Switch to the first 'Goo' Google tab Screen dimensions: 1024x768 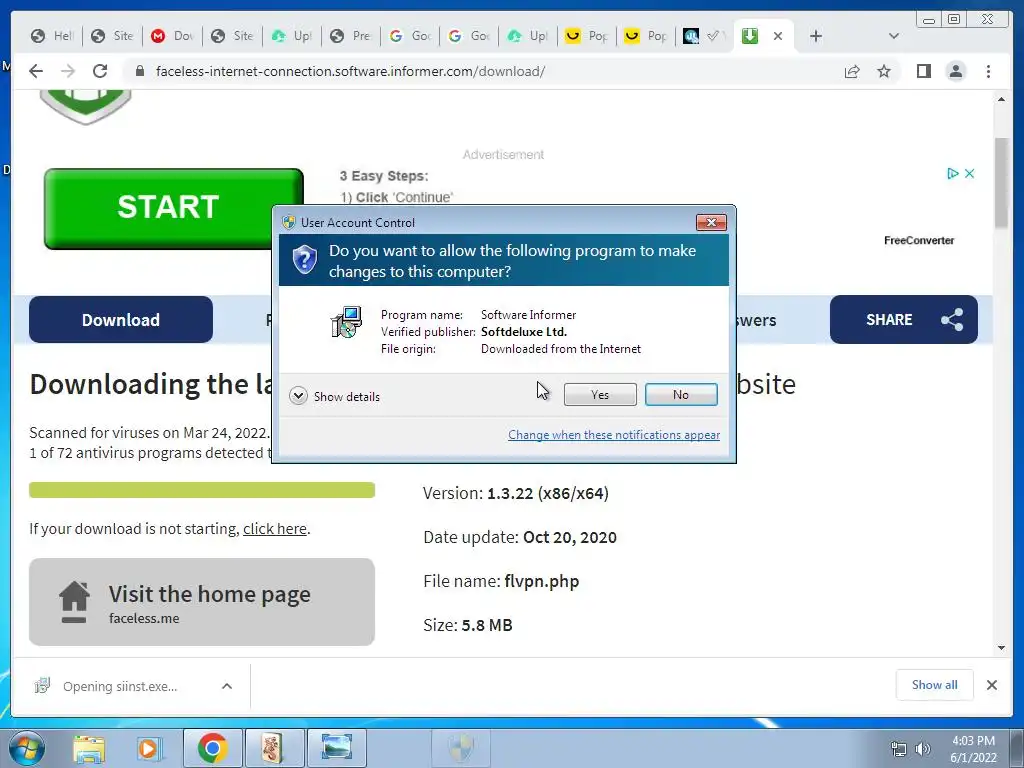pos(410,36)
